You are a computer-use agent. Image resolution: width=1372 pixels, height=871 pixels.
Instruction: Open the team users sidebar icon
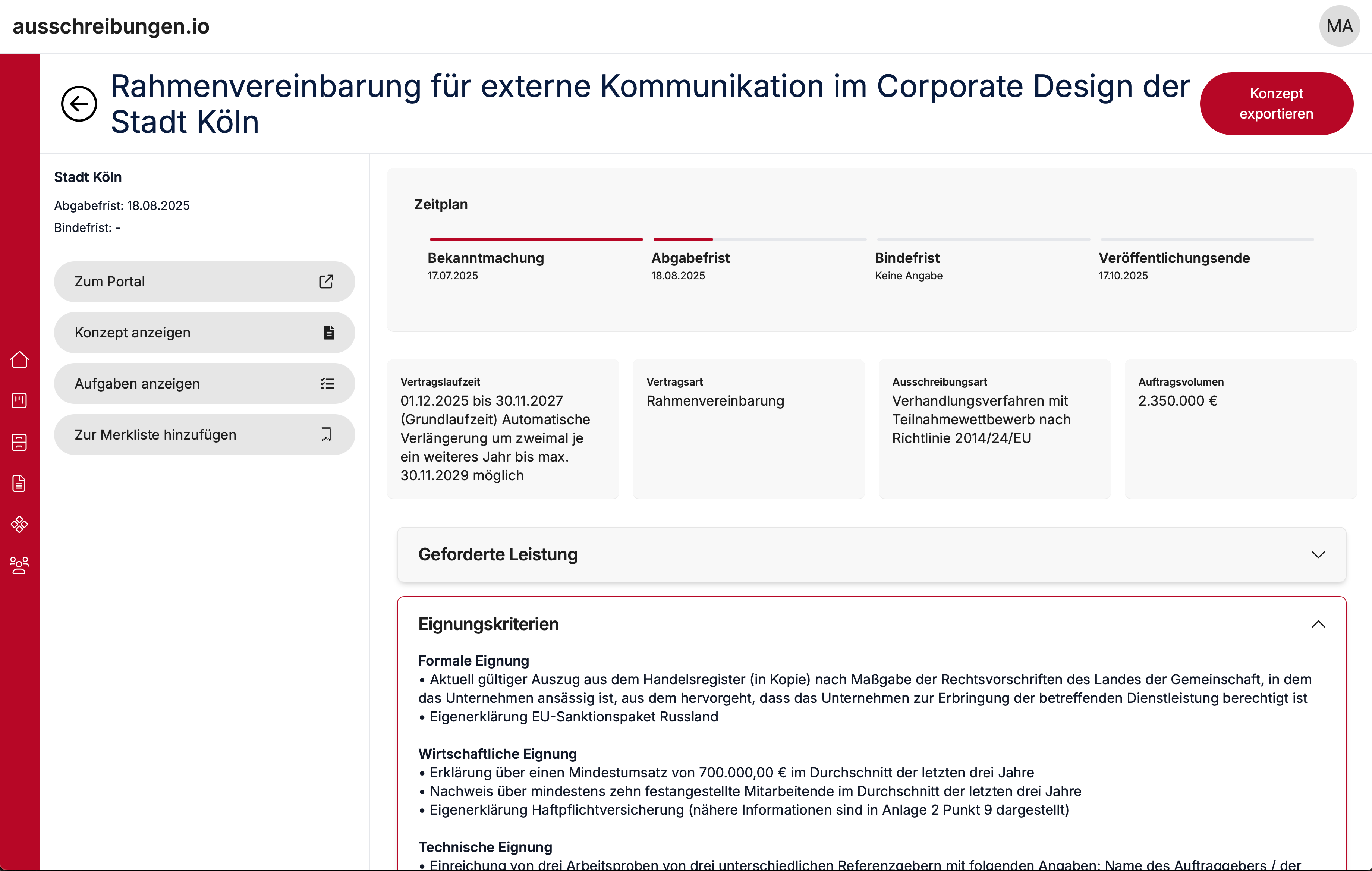coord(19,565)
